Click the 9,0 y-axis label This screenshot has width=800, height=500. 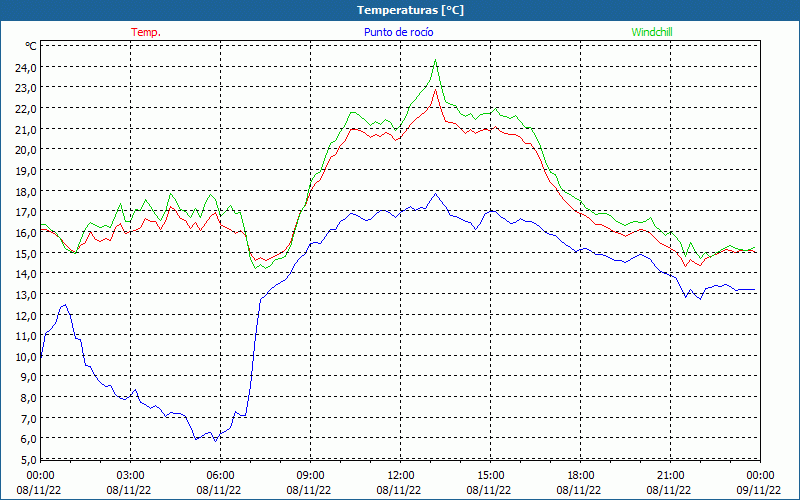(28, 377)
